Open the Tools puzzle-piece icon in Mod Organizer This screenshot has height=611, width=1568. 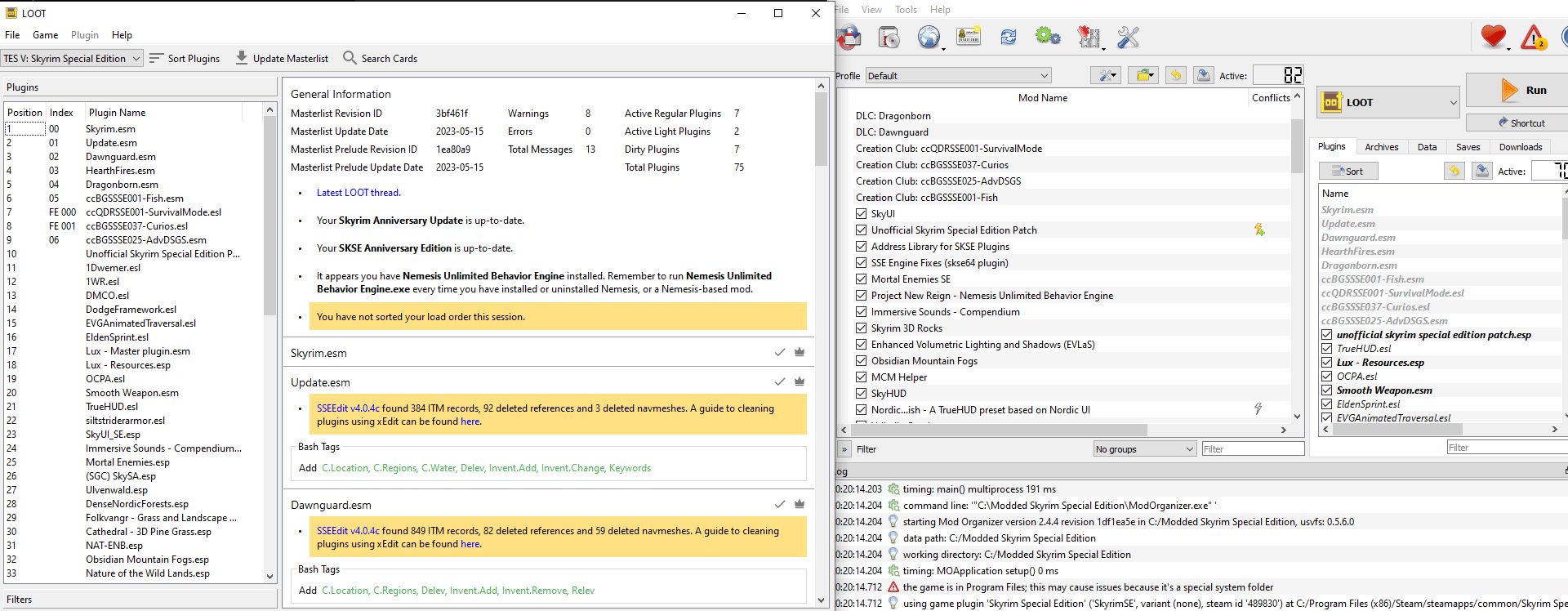(1089, 37)
